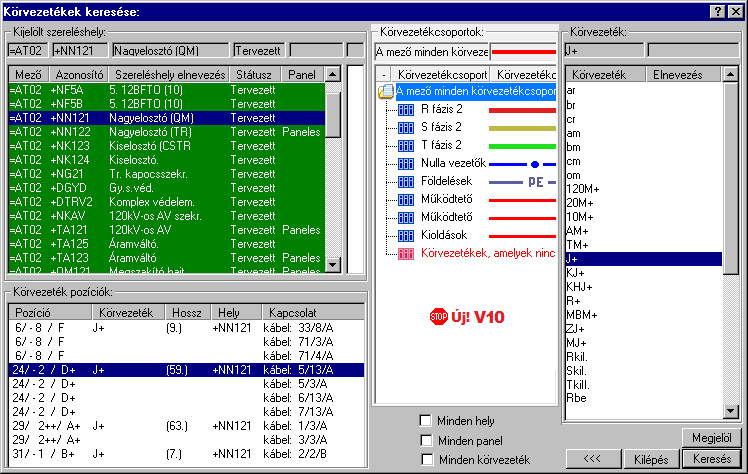Click the T fázis 2 group icon

point(405,145)
